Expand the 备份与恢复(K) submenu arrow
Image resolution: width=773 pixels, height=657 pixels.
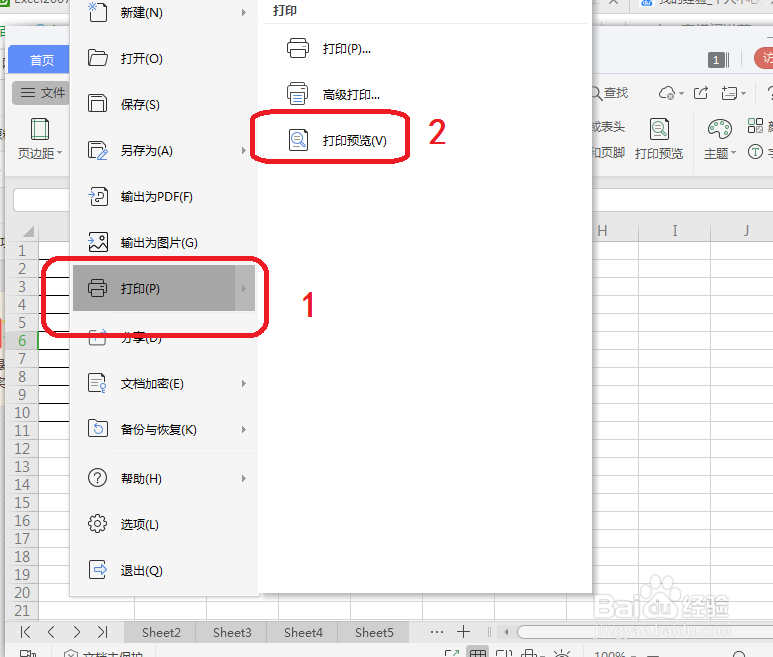[244, 429]
